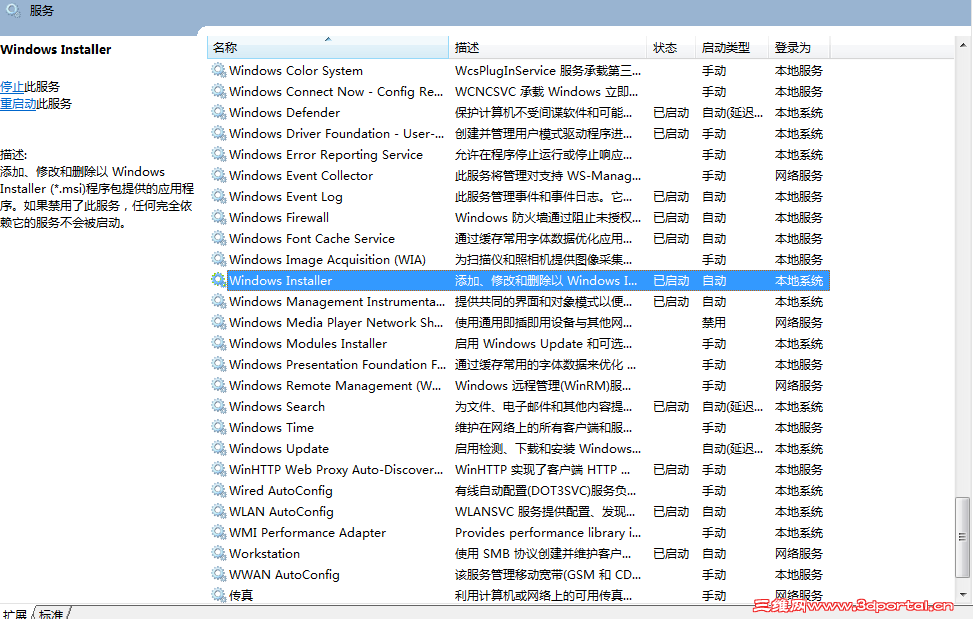Viewport: 973px width, 619px height.
Task: Click the WLAN AutoConfig service gear icon
Action: pyautogui.click(x=218, y=511)
